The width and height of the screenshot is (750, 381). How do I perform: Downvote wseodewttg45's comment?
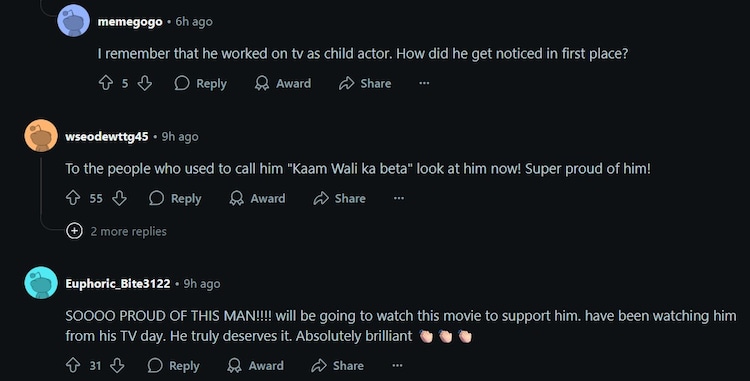click(119, 198)
